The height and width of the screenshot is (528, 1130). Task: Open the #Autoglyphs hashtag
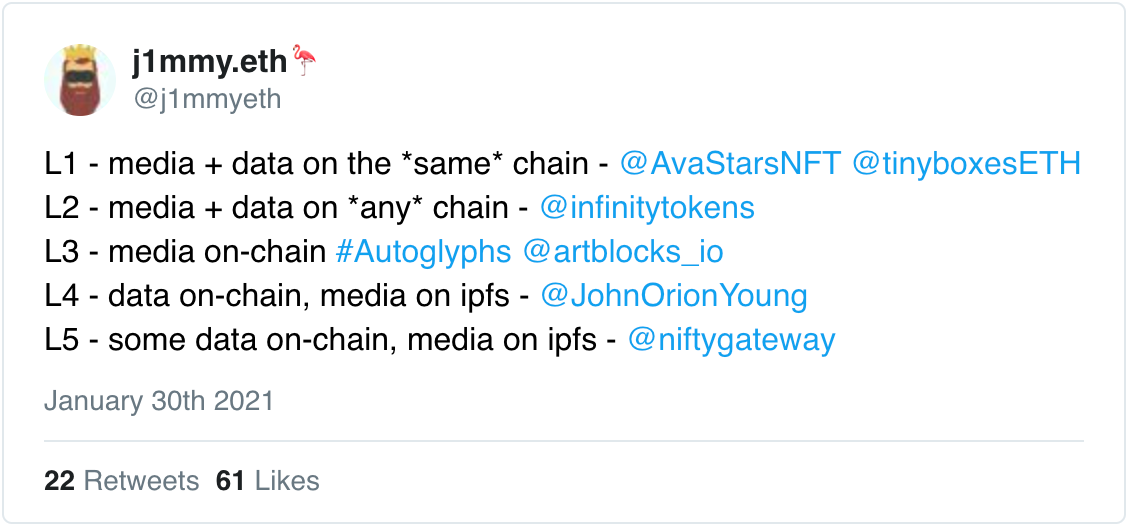click(423, 251)
